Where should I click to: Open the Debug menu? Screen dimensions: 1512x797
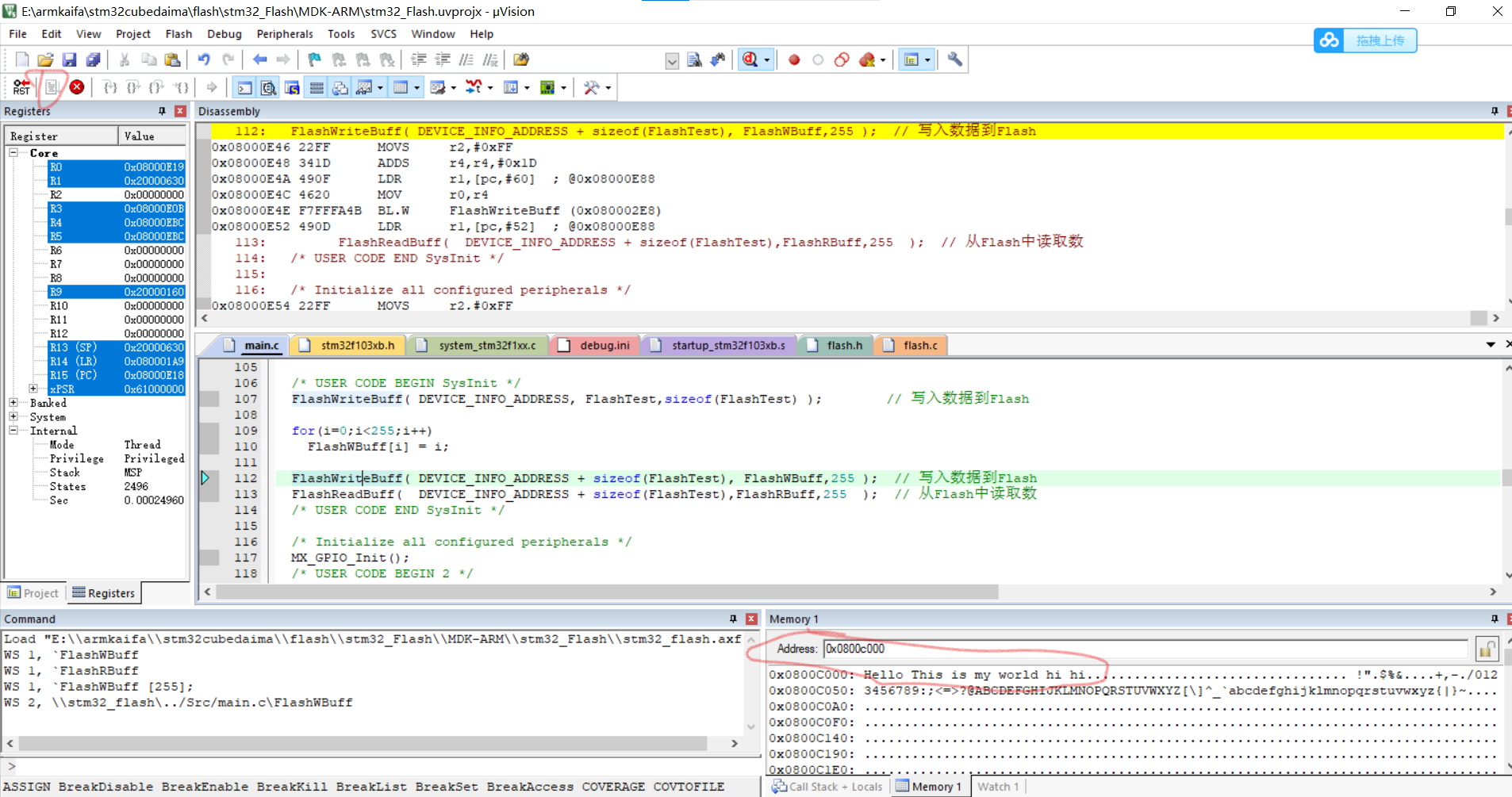224,34
